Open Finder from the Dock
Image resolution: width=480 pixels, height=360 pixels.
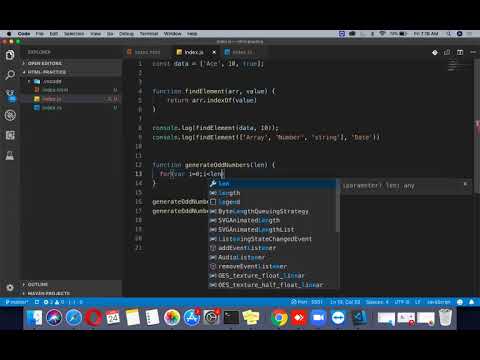pos(35,317)
